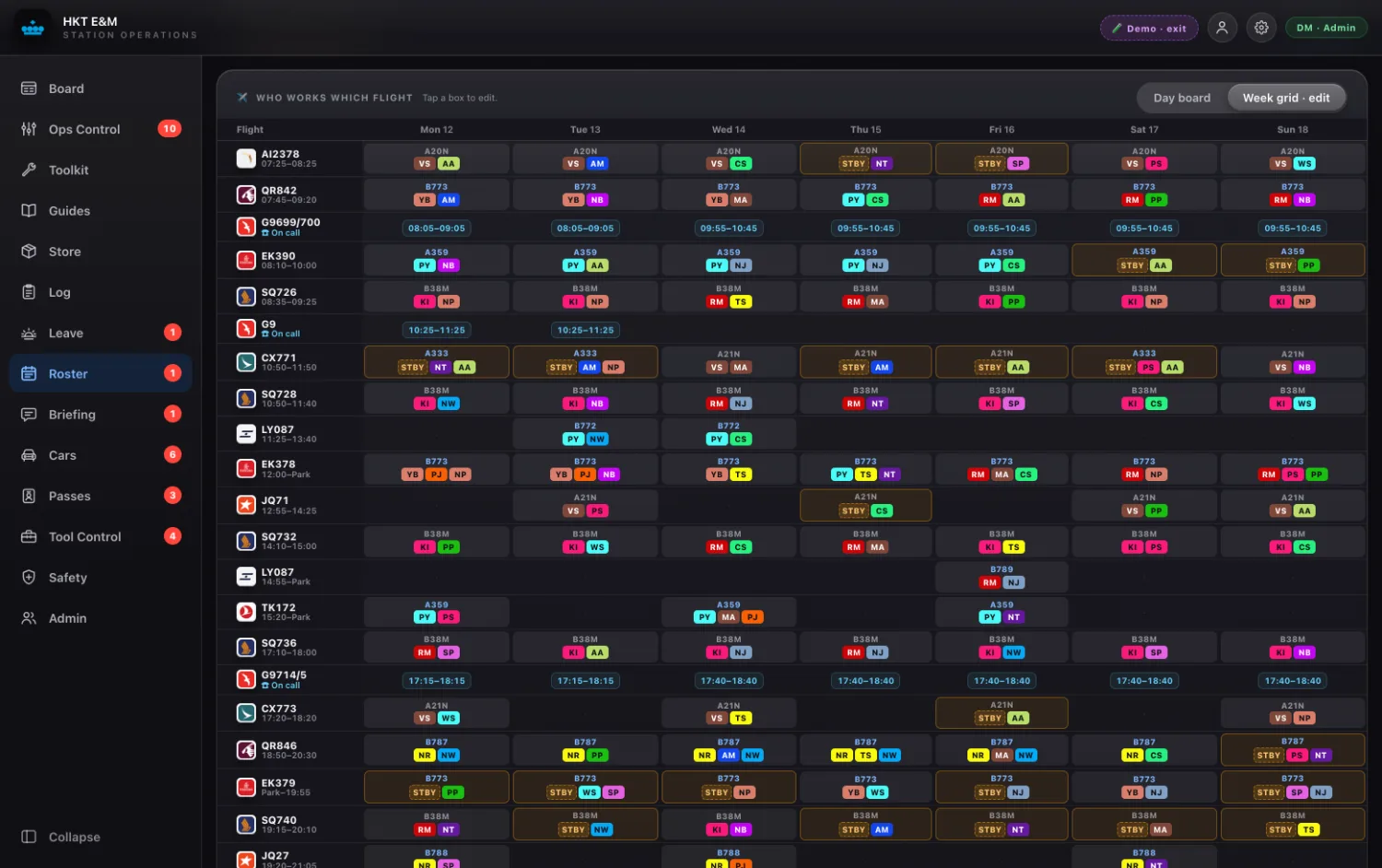Image resolution: width=1382 pixels, height=868 pixels.
Task: Edit G9699/700 time slot 08:05–09:05 on Tue 13
Action: click(585, 228)
